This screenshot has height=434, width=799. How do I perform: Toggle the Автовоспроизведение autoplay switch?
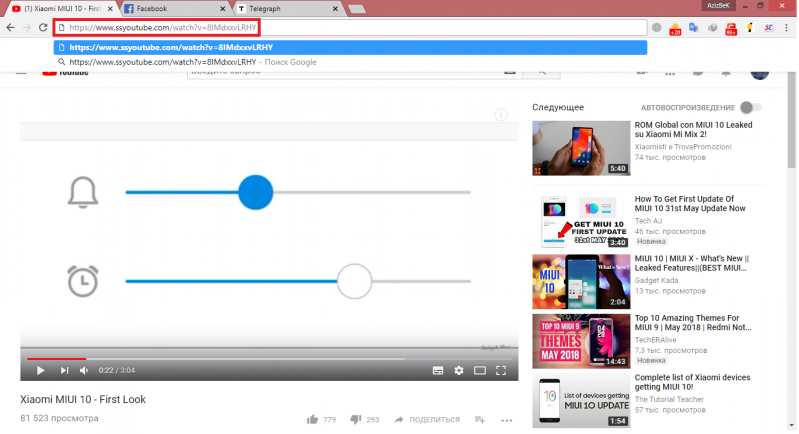tap(751, 107)
